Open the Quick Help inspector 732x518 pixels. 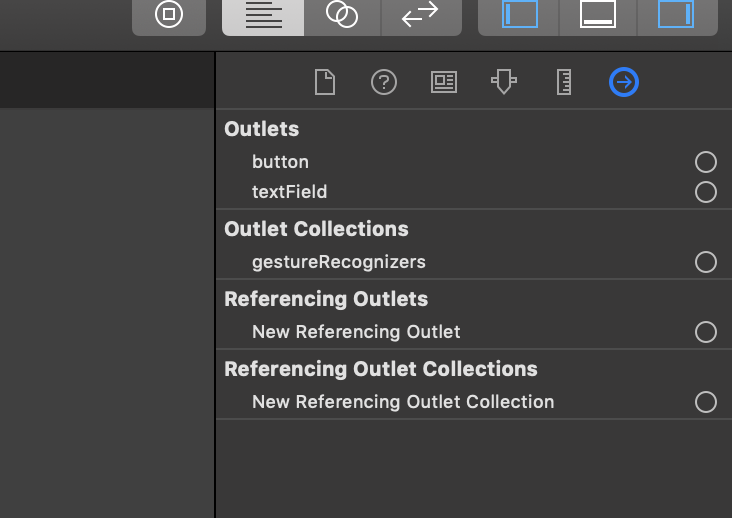384,82
